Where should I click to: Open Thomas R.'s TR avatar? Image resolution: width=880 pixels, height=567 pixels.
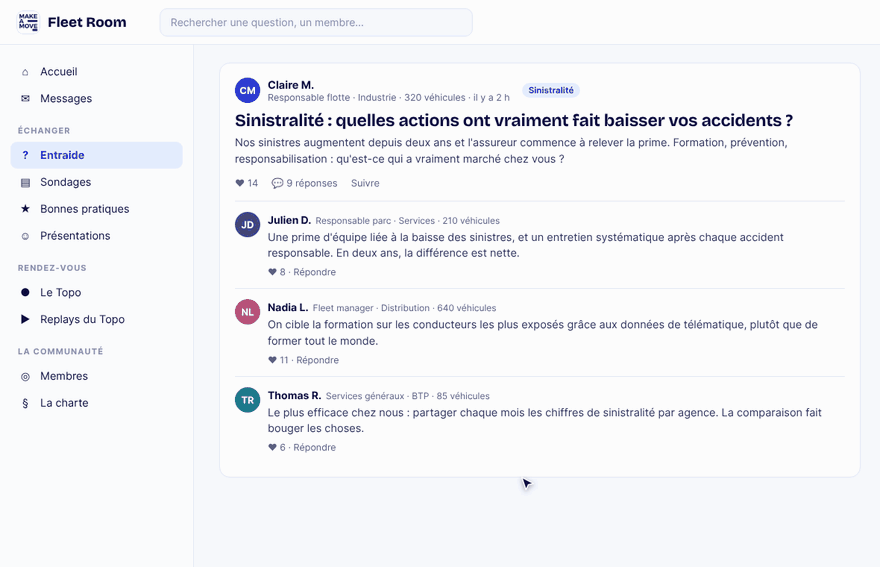click(x=248, y=400)
